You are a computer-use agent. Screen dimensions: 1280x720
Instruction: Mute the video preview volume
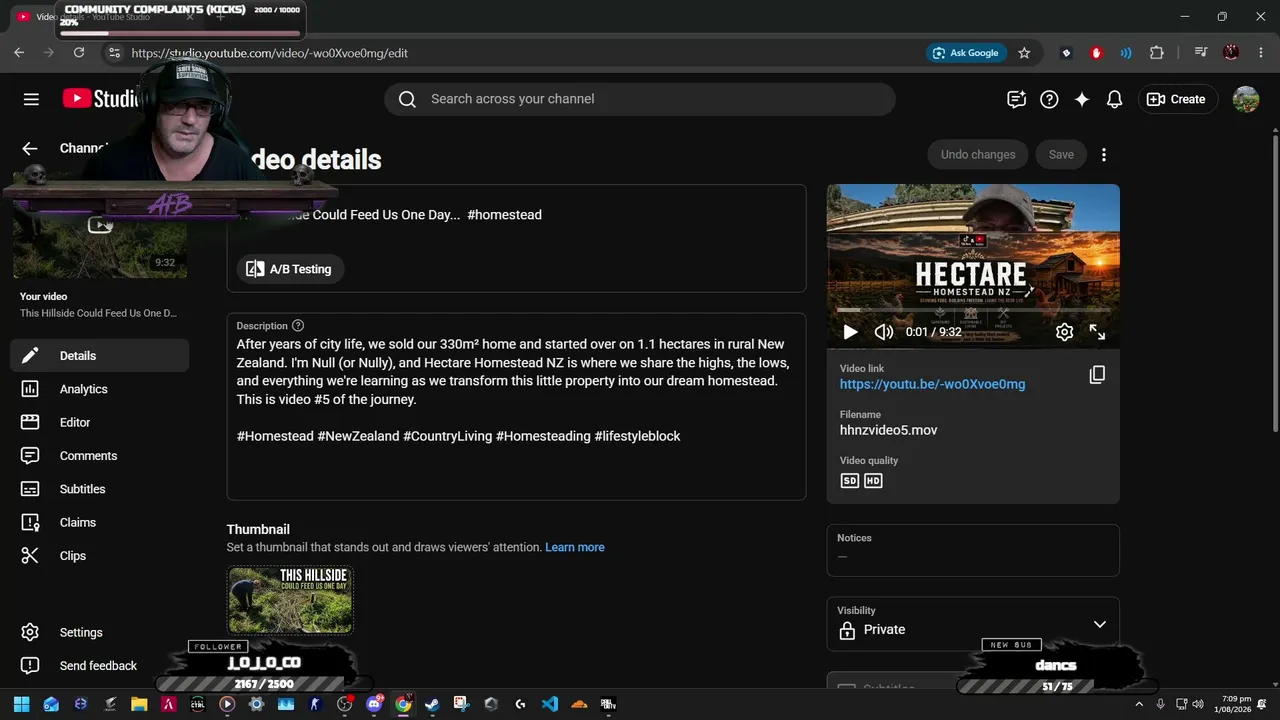[884, 332]
